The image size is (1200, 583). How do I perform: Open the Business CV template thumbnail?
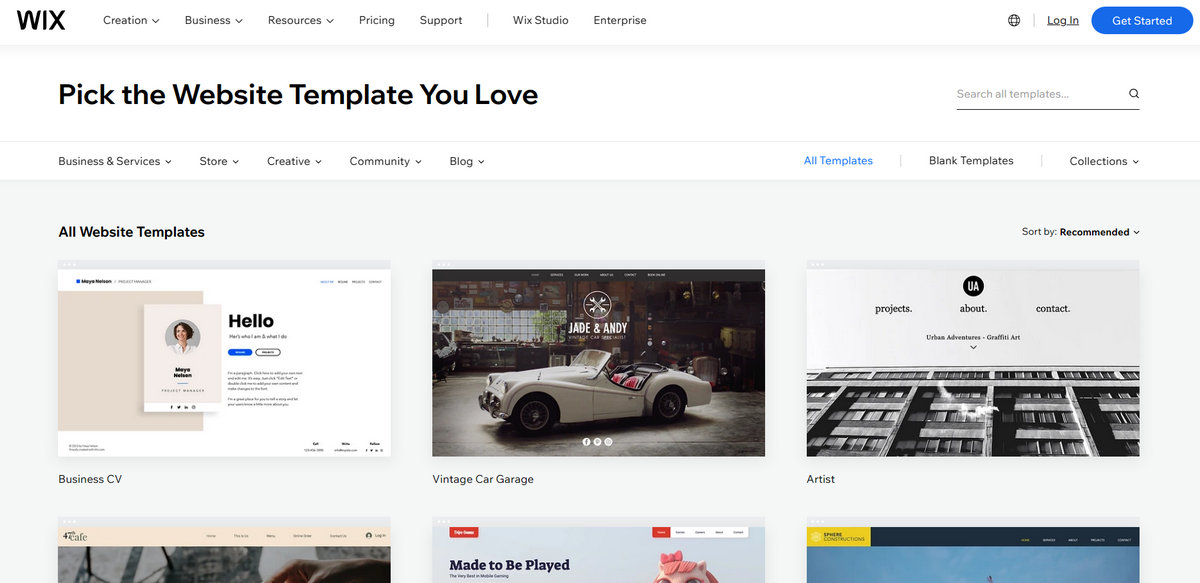pos(224,358)
